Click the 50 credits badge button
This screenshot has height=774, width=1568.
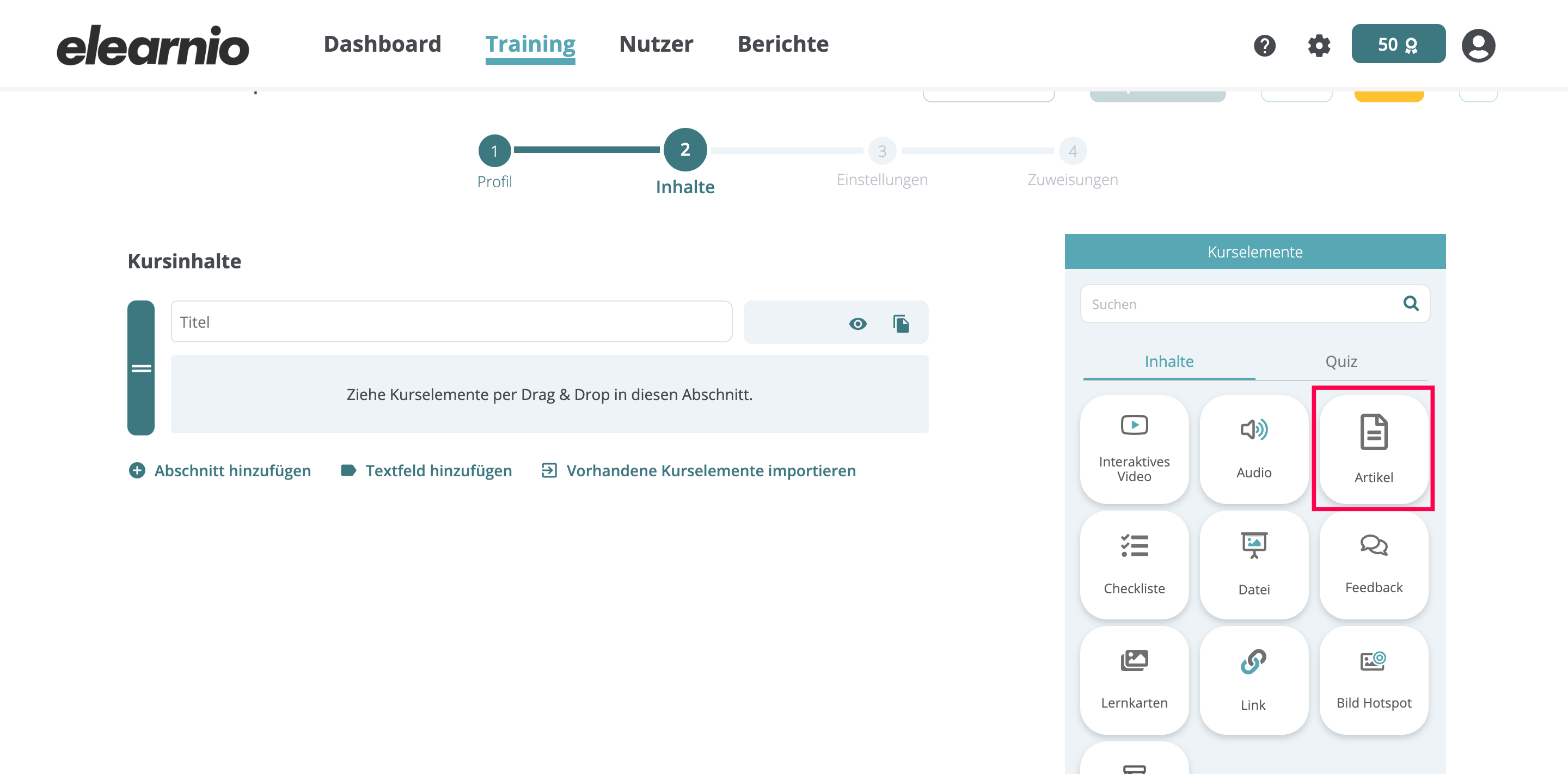pos(1398,44)
